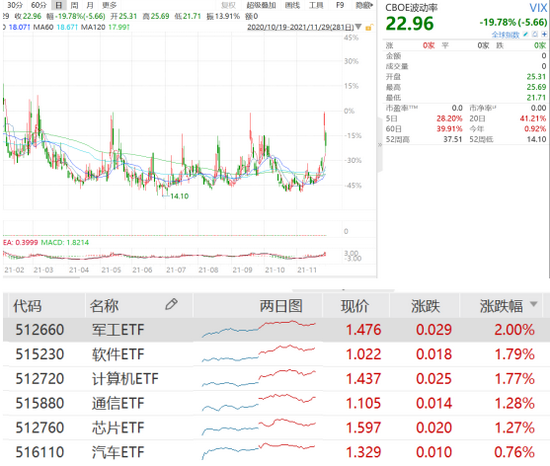Image resolution: width=550 pixels, height=466 pixels.
Task: Click the pencil icon in the 名称 column header
Action: pos(171,304)
